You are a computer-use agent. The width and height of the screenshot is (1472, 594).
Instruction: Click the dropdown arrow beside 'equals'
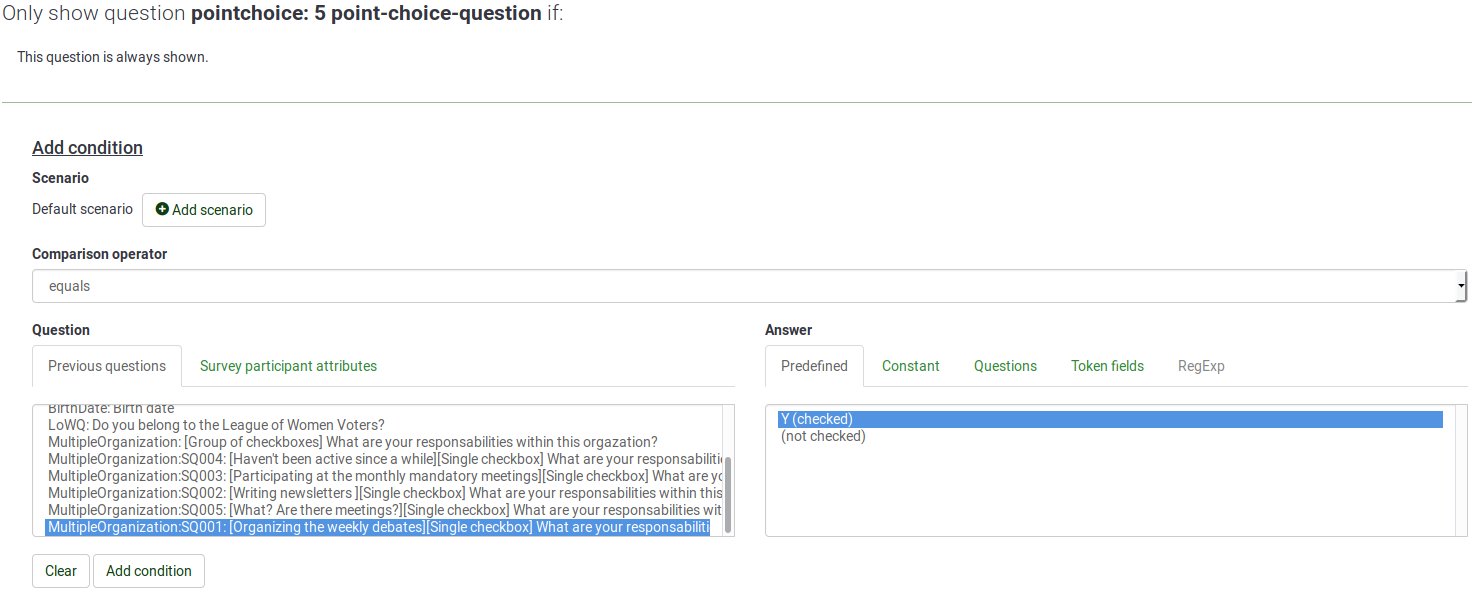pyautogui.click(x=1460, y=286)
